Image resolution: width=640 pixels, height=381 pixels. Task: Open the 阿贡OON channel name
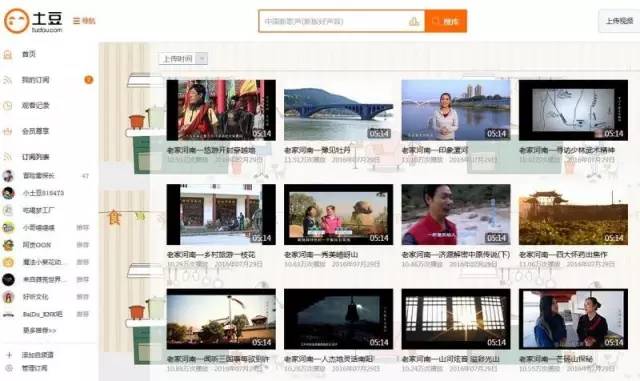(x=37, y=245)
